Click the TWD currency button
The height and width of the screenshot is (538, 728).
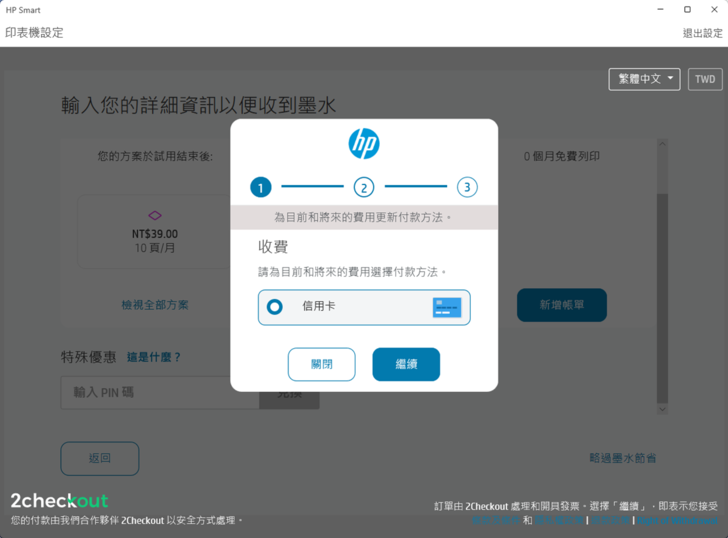click(705, 79)
